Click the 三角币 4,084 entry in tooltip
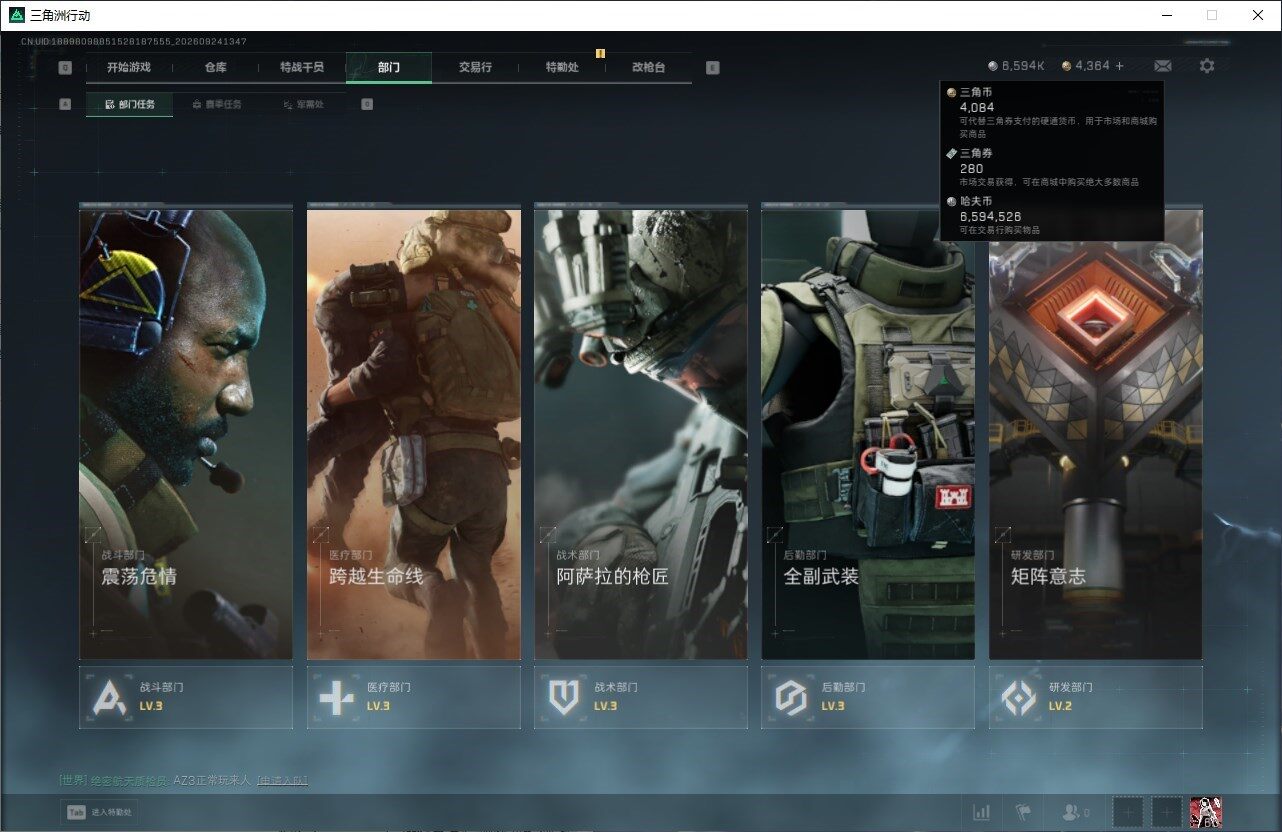 coord(1050,113)
